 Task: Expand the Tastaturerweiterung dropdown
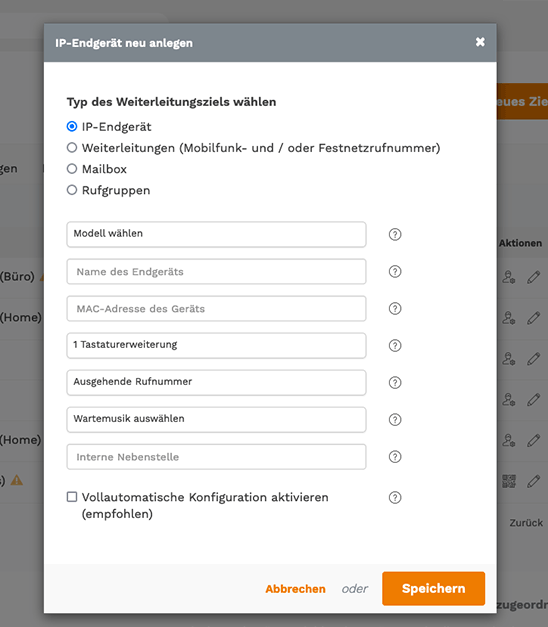click(x=216, y=345)
